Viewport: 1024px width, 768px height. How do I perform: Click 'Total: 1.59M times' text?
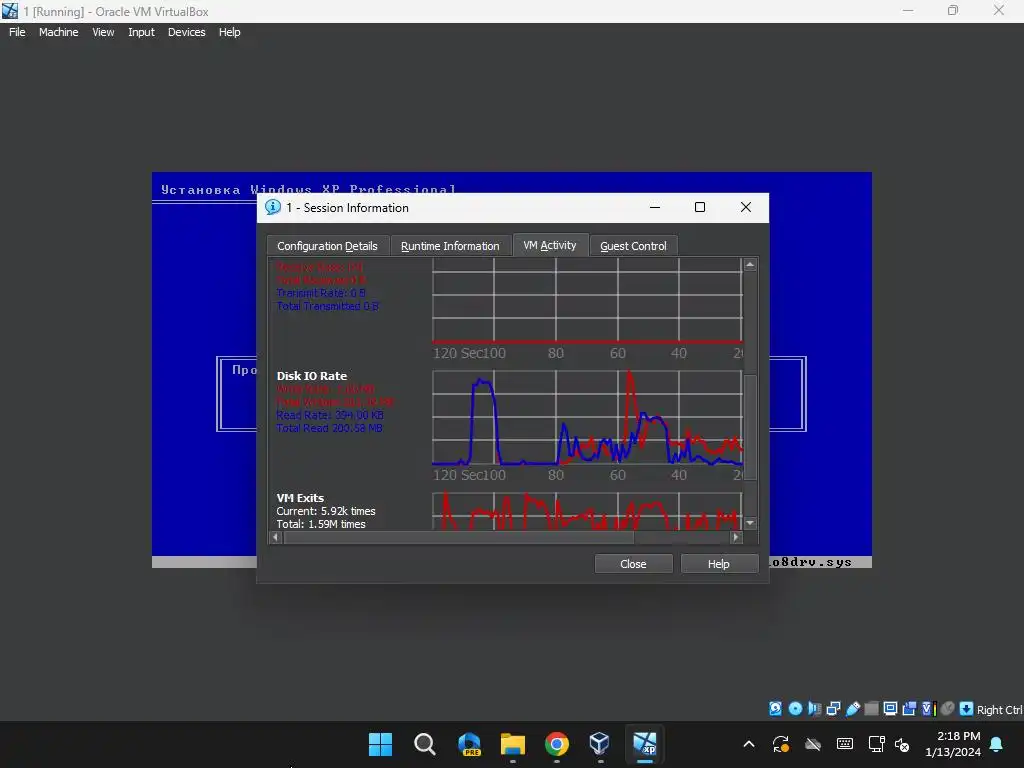[321, 524]
